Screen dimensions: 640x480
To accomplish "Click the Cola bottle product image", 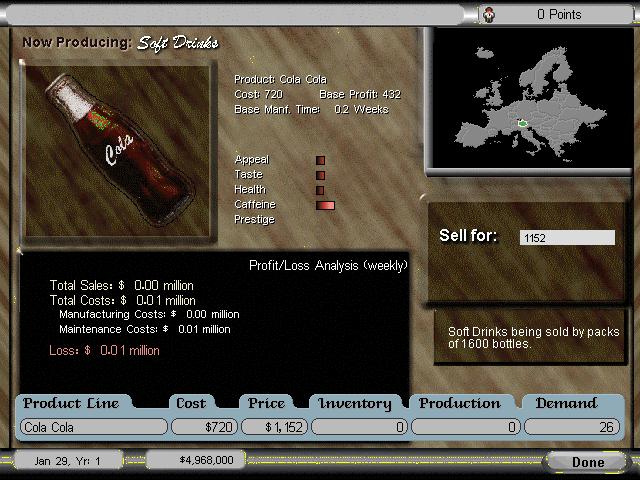I will (119, 151).
